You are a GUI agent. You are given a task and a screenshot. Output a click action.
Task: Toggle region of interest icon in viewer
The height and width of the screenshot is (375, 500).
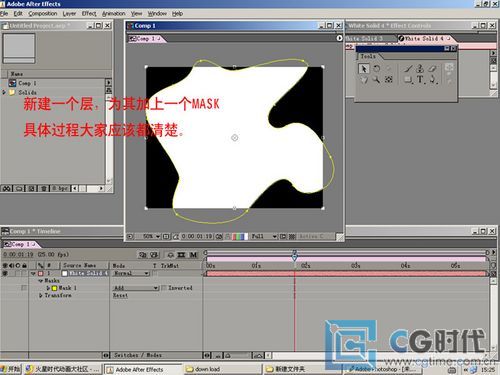point(283,236)
